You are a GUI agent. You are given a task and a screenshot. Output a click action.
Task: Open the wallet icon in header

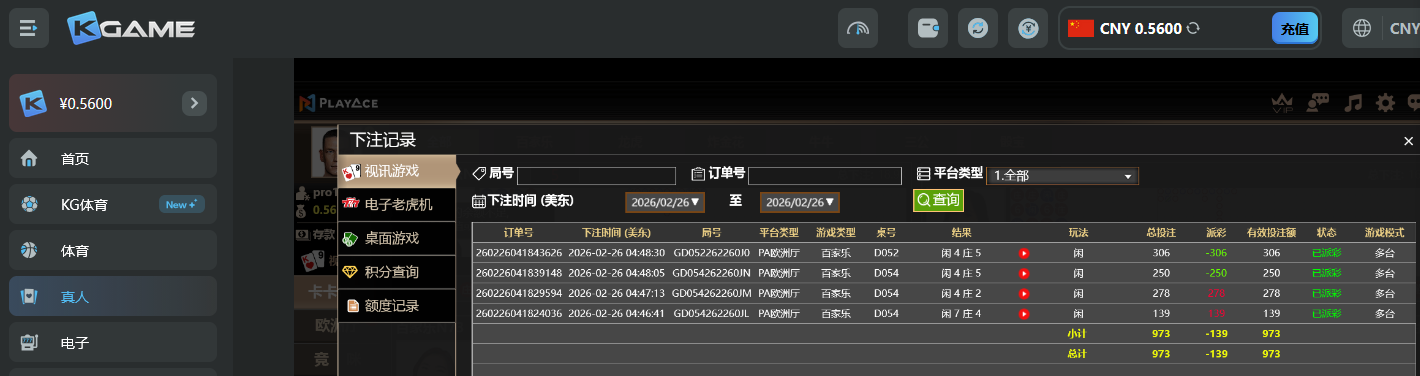[927, 28]
